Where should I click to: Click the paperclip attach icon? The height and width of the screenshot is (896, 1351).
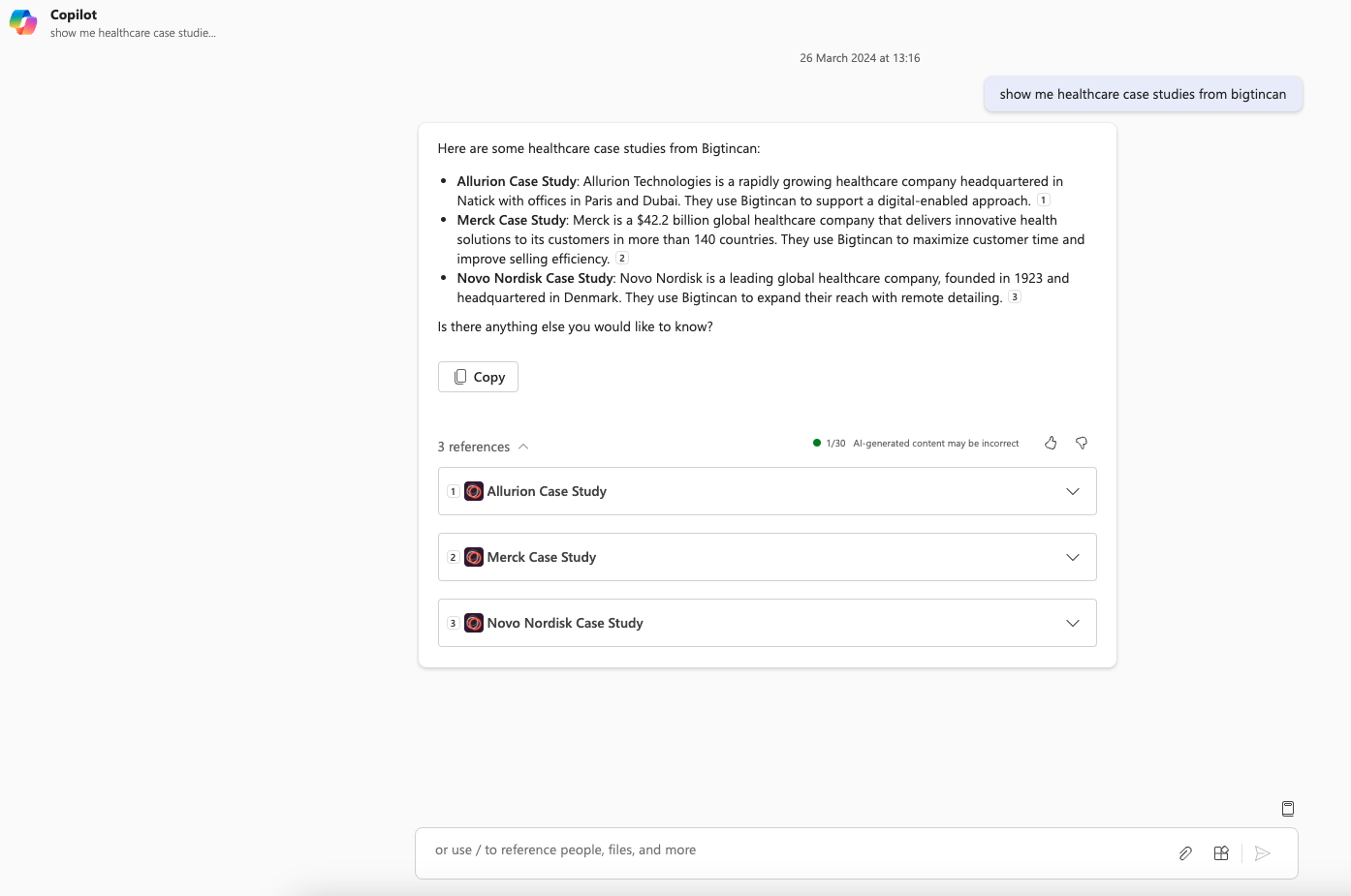pos(1185,853)
